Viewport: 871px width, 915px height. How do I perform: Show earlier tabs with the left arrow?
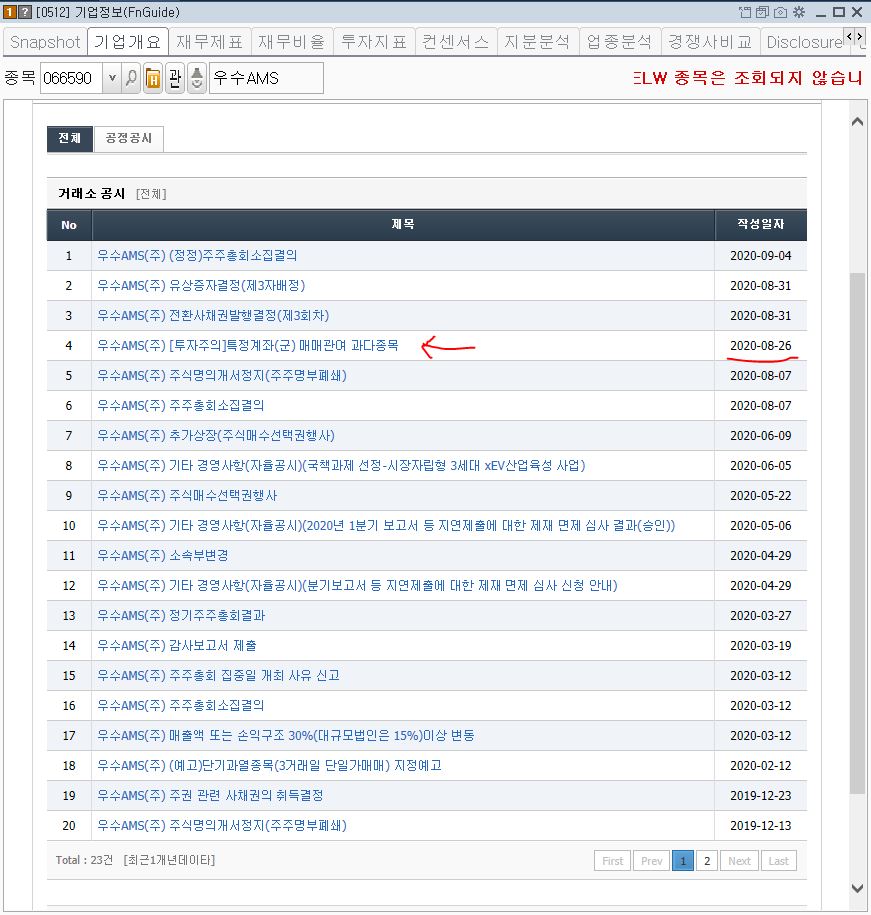click(x=849, y=37)
